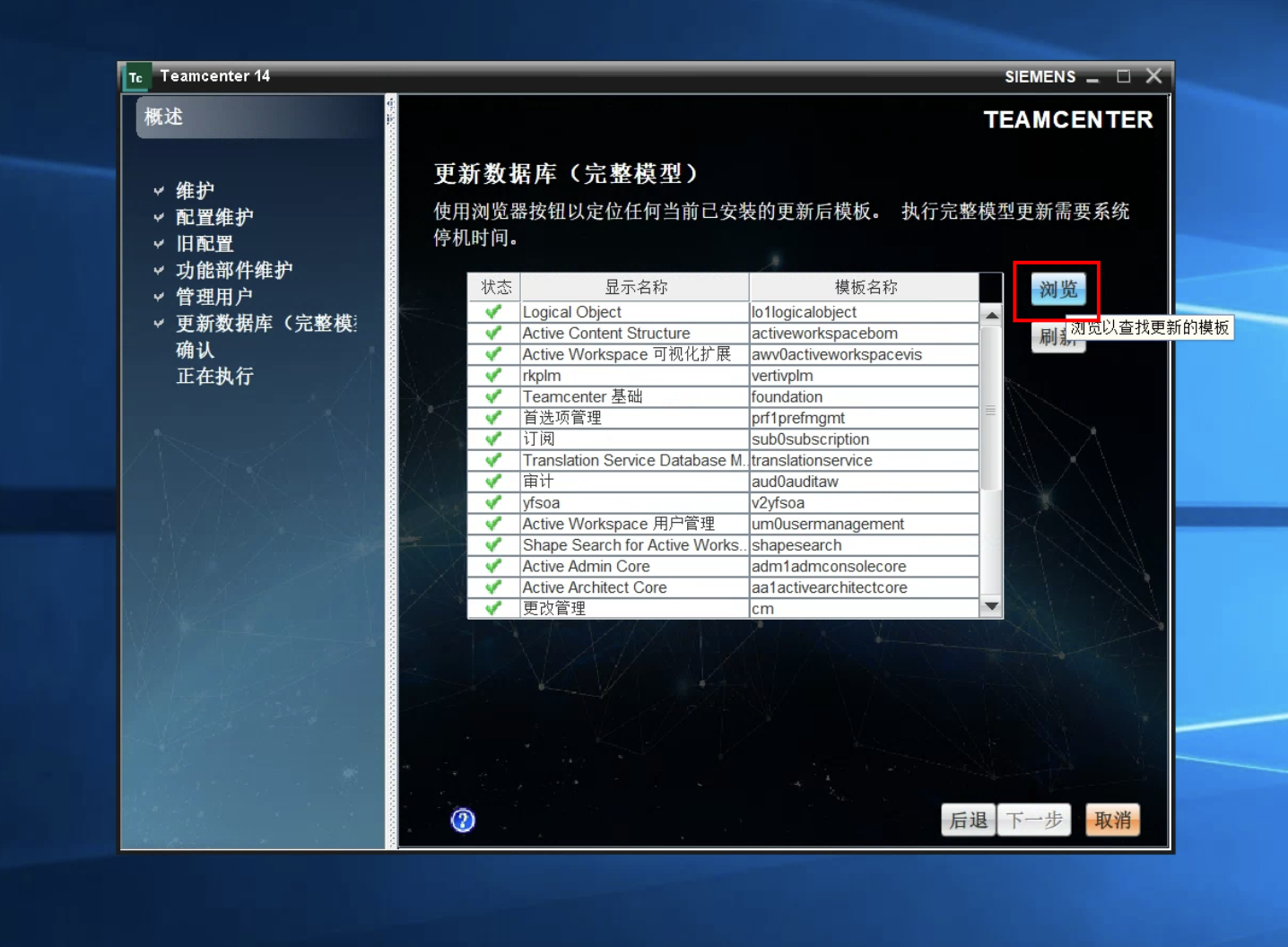The height and width of the screenshot is (947, 1288).
Task: Select the Active Workspace 可视化扩展 cell
Action: point(635,354)
